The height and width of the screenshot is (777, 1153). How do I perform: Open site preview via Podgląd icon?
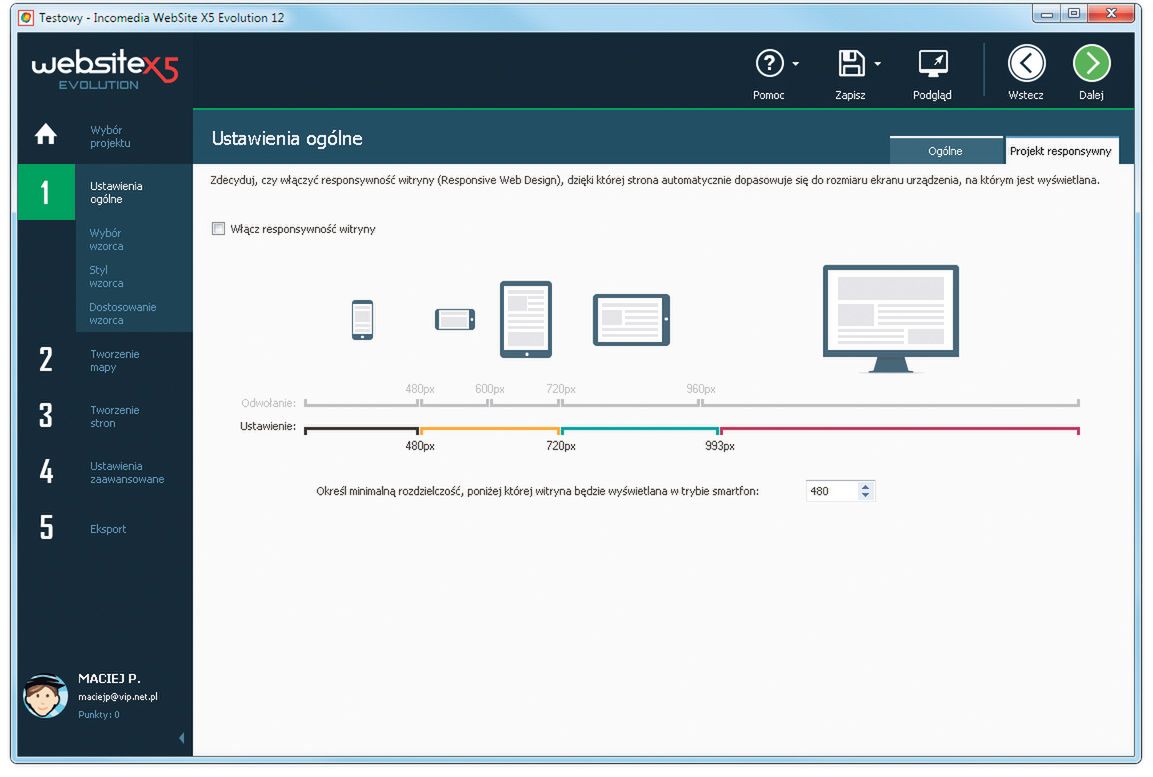(933, 63)
